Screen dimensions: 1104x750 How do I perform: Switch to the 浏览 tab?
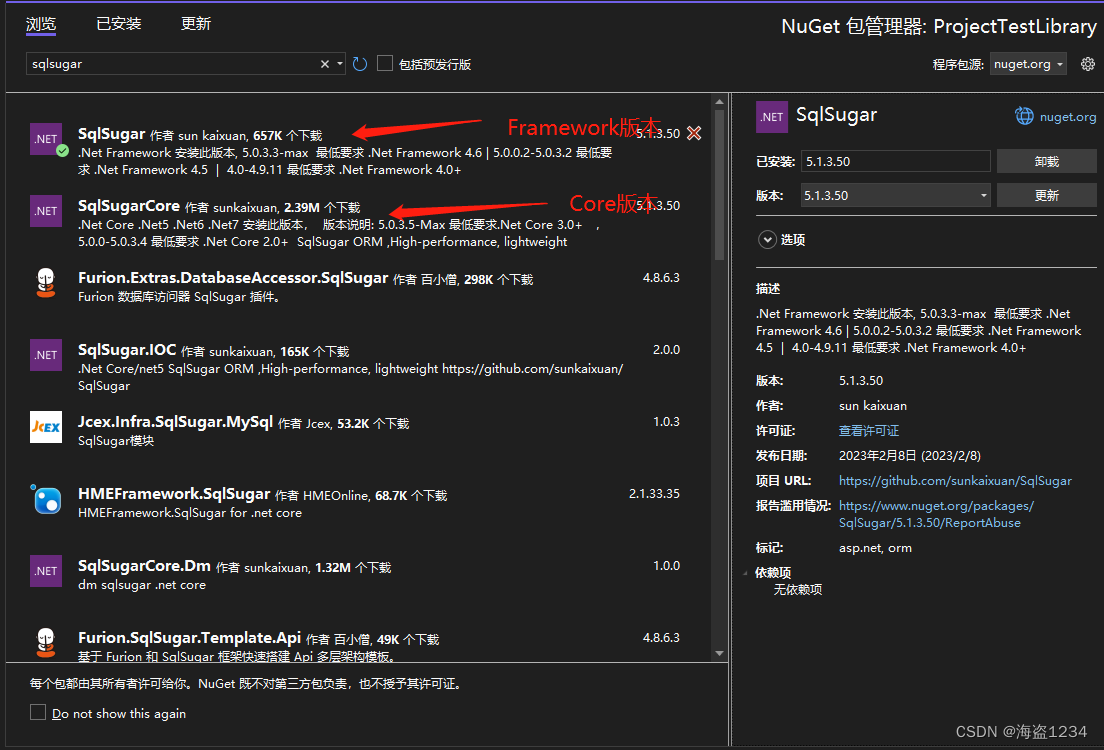pos(41,24)
